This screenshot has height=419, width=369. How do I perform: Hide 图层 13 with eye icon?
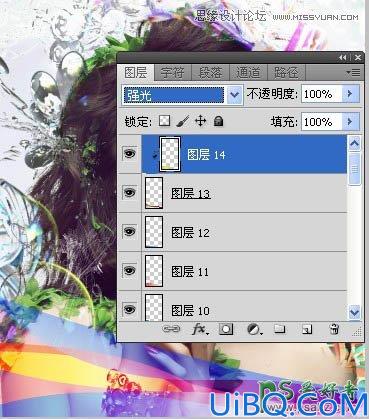coord(129,192)
